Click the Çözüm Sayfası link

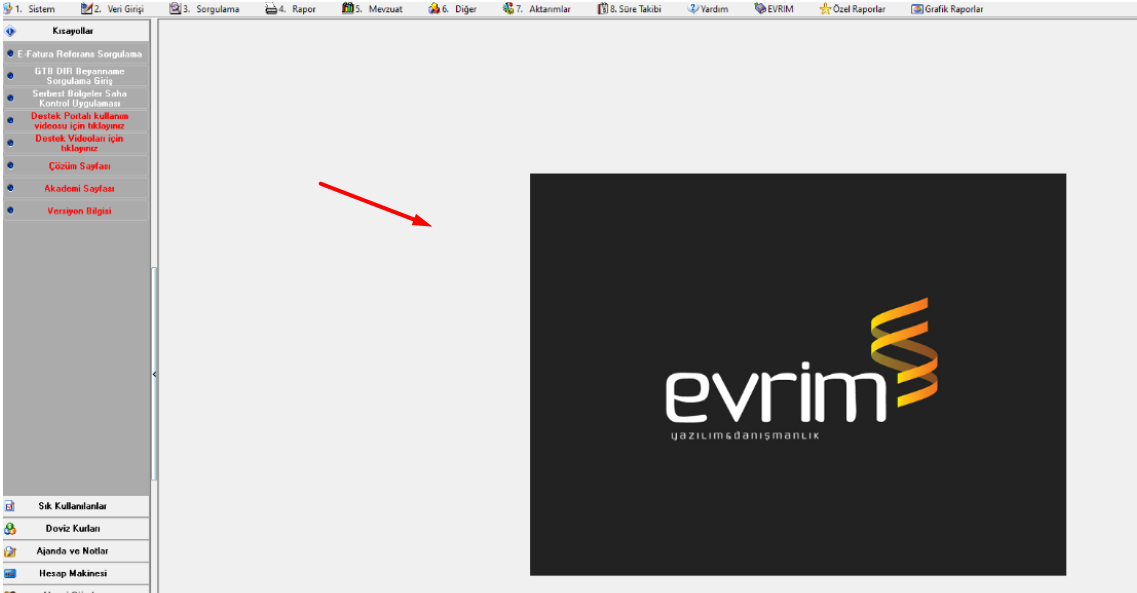coord(79,166)
